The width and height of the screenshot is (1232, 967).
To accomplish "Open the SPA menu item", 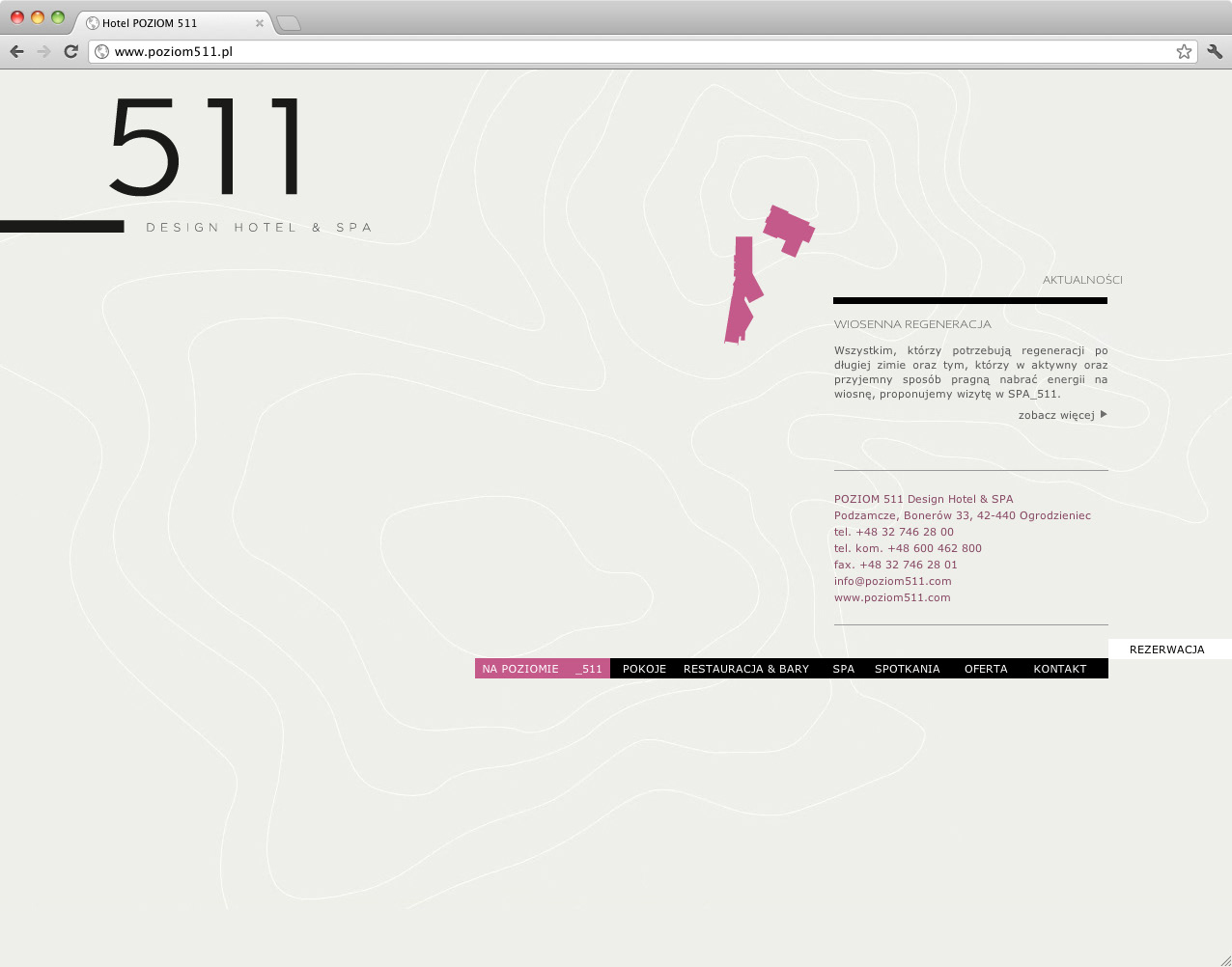I will pyautogui.click(x=843, y=669).
